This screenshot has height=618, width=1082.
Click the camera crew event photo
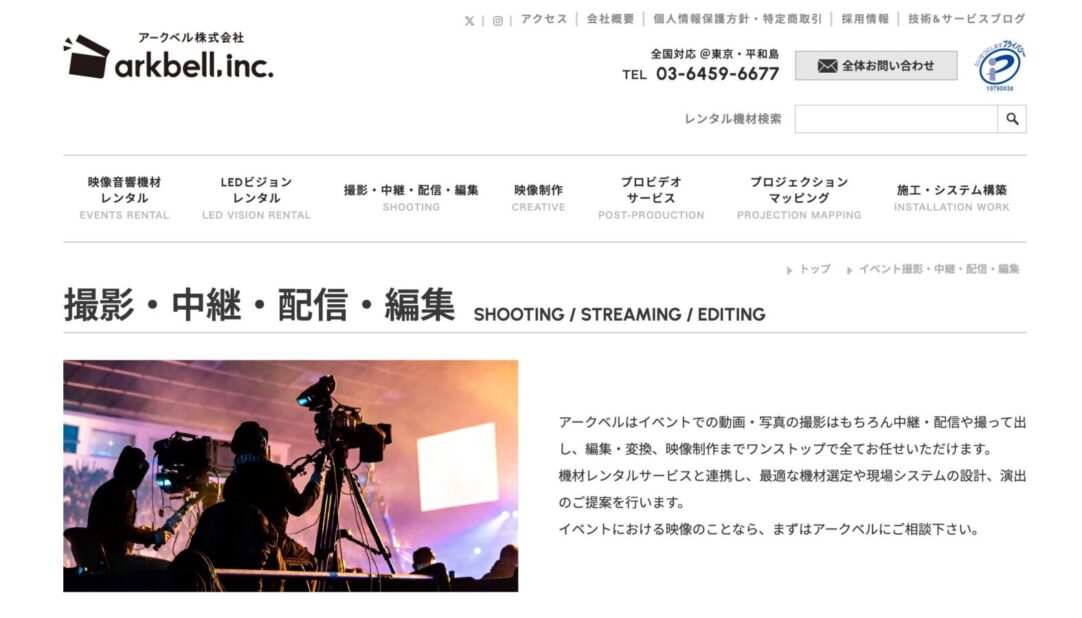pos(290,475)
